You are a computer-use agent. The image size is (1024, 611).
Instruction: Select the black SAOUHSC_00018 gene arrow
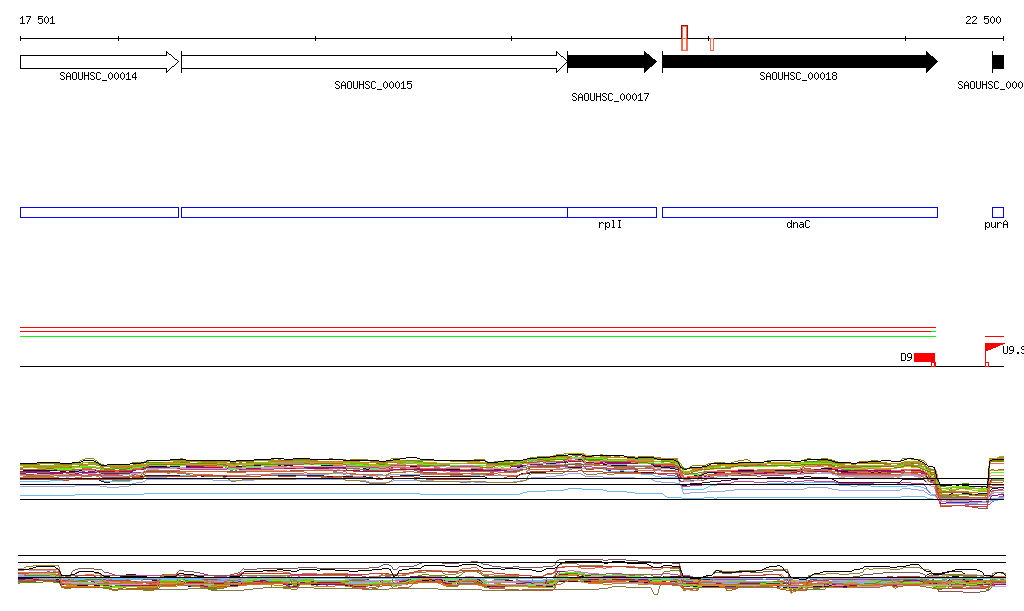point(799,62)
